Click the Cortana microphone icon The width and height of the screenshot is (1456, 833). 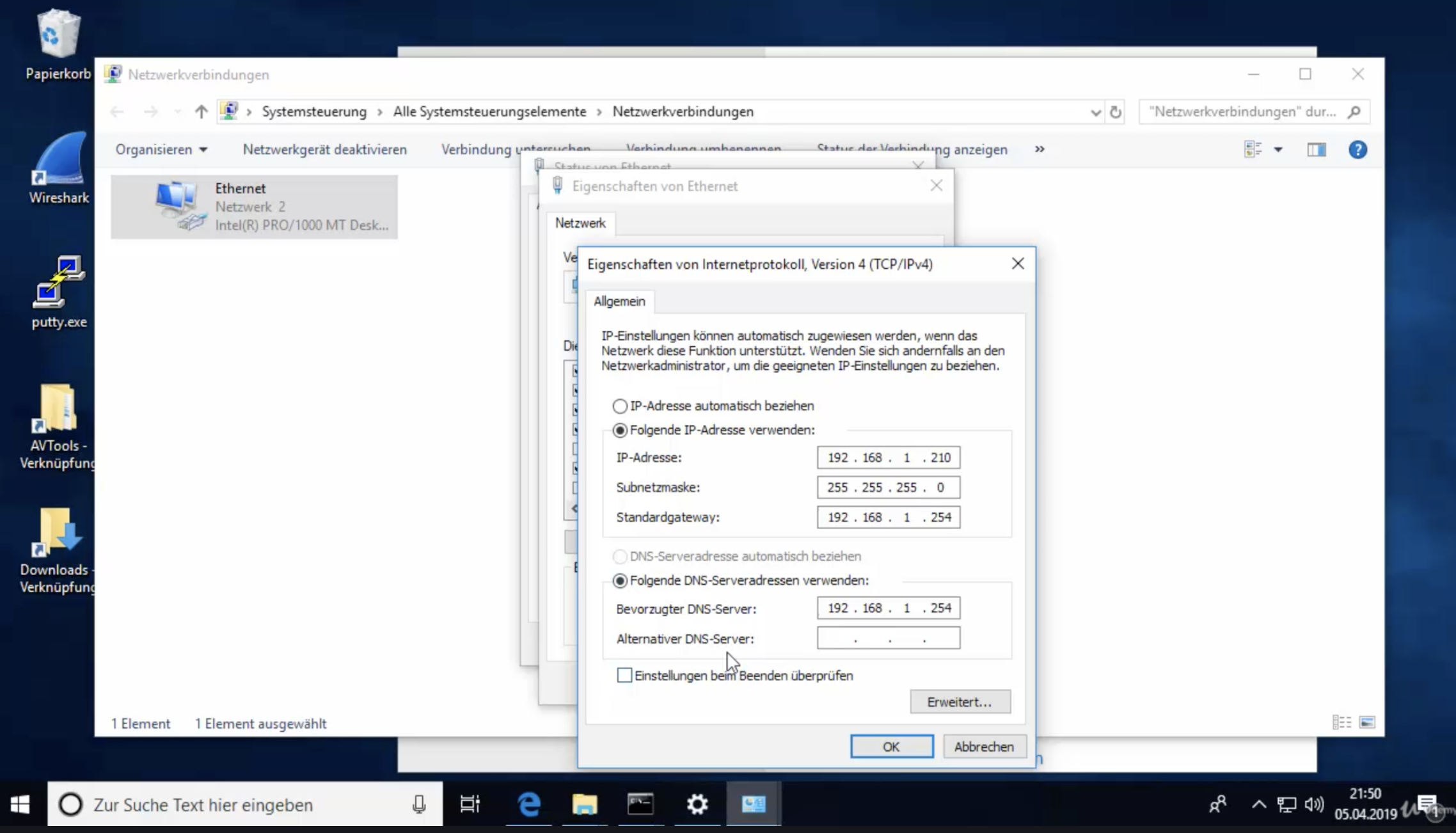(x=419, y=804)
